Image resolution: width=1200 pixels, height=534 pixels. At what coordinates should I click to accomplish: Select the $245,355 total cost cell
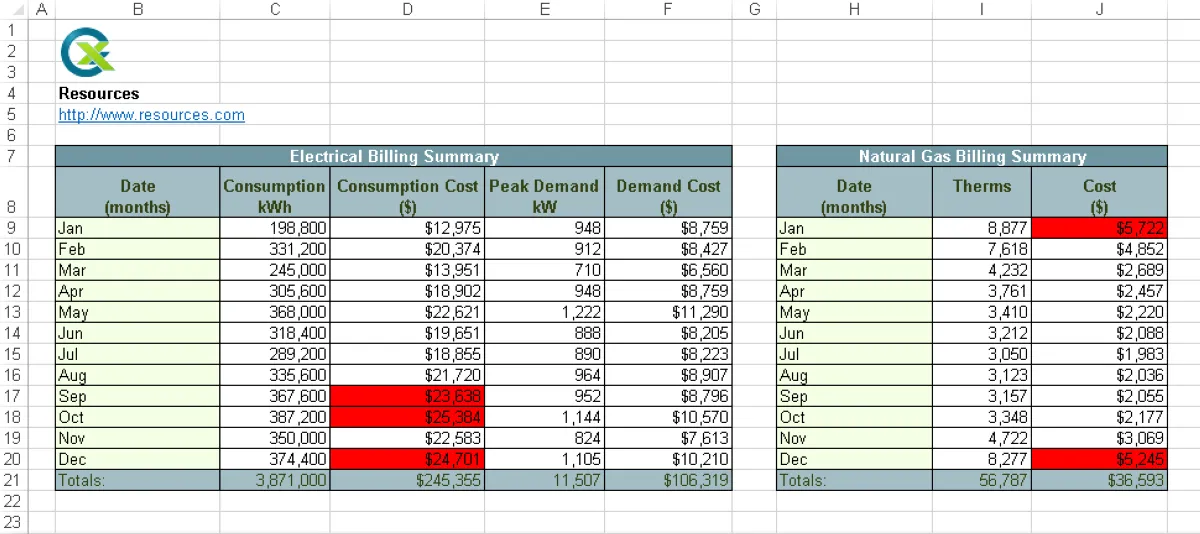click(407, 480)
